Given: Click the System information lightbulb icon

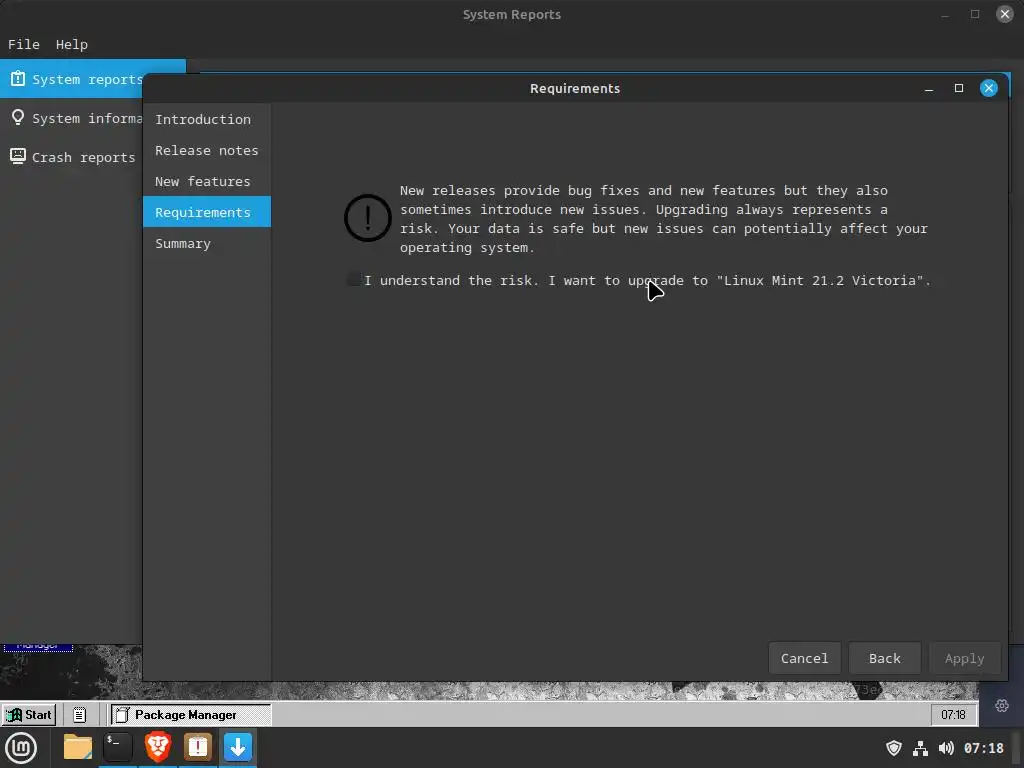Looking at the screenshot, I should click(x=18, y=118).
